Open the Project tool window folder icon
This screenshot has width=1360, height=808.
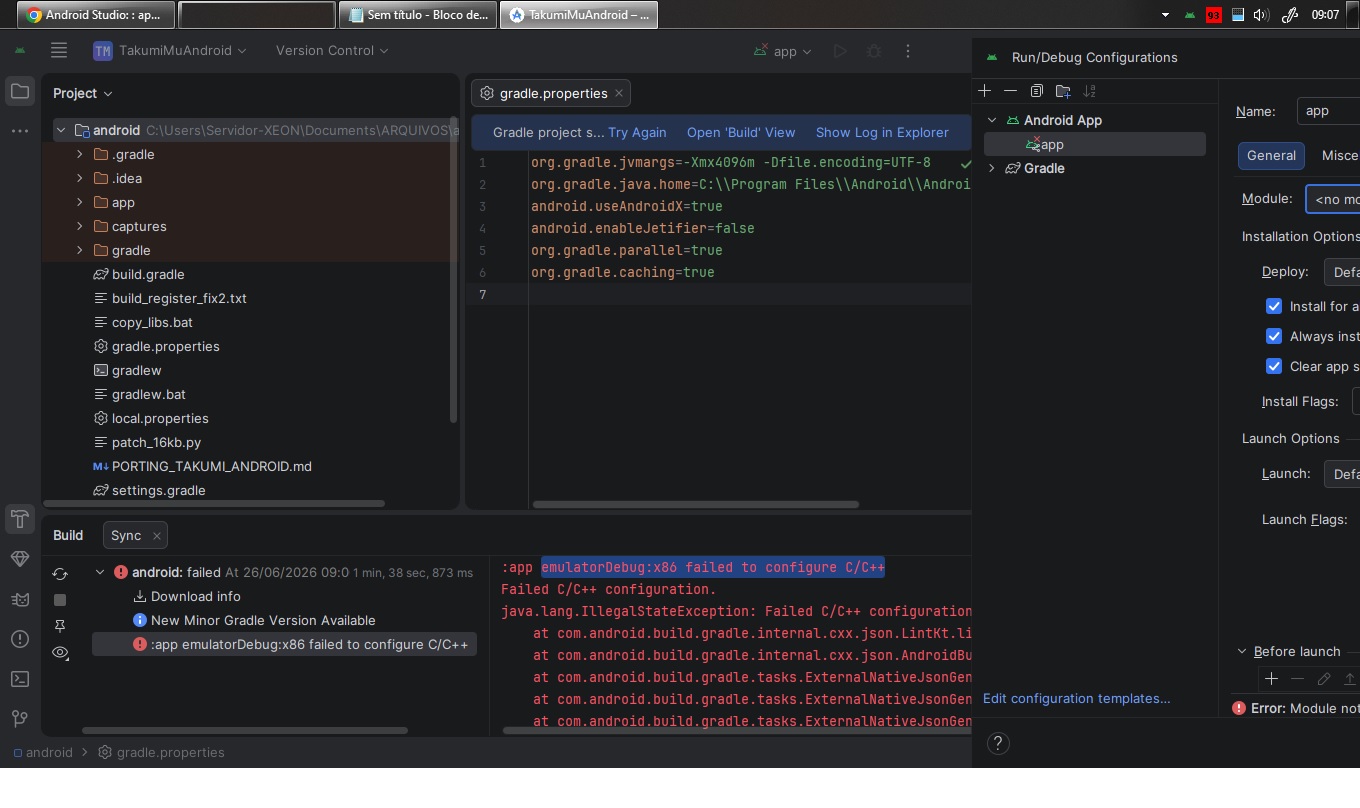(20, 92)
